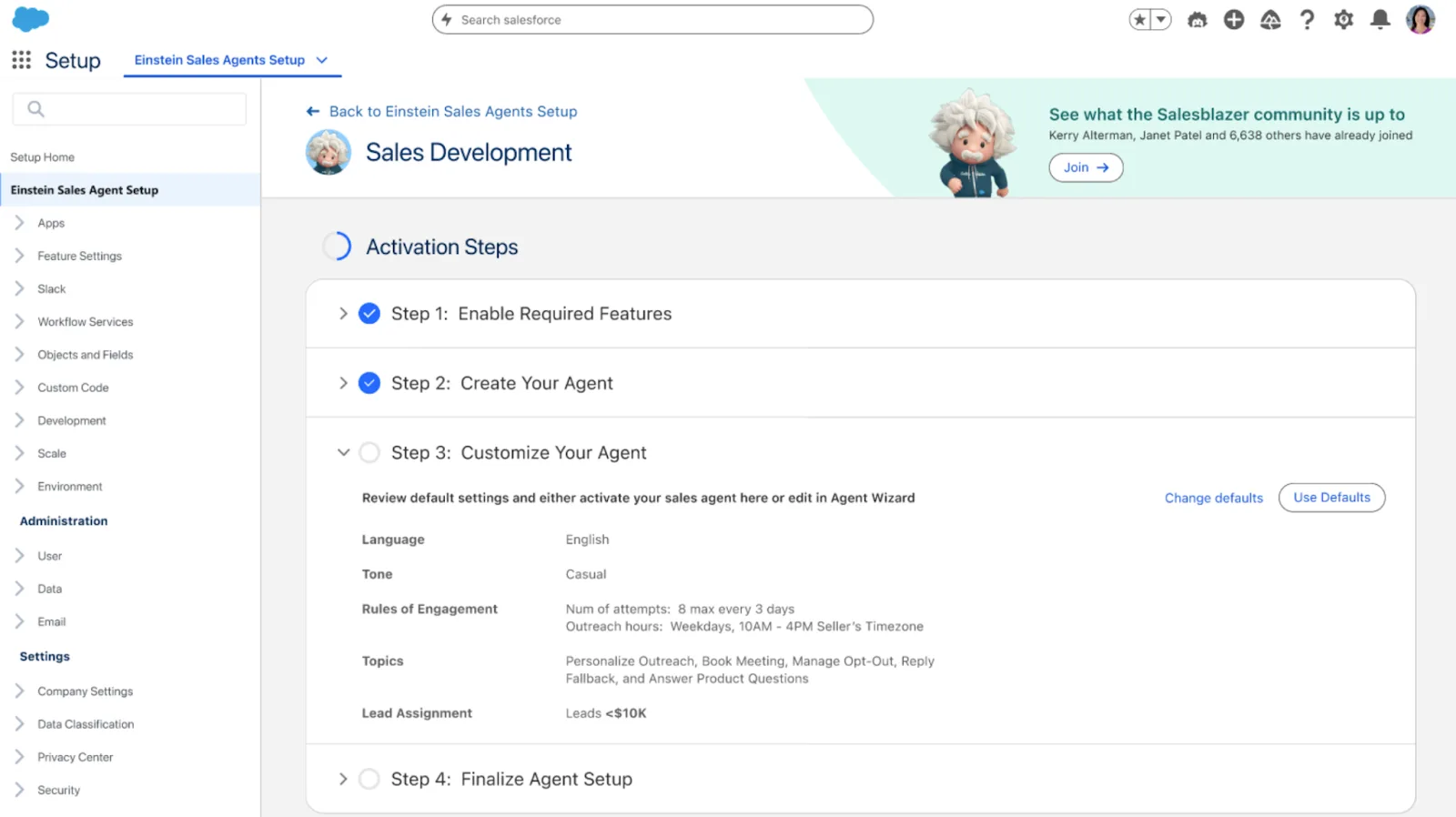Screen dimensions: 1456x817
Task: Open Privacy Center in sidebar
Action: (76, 757)
